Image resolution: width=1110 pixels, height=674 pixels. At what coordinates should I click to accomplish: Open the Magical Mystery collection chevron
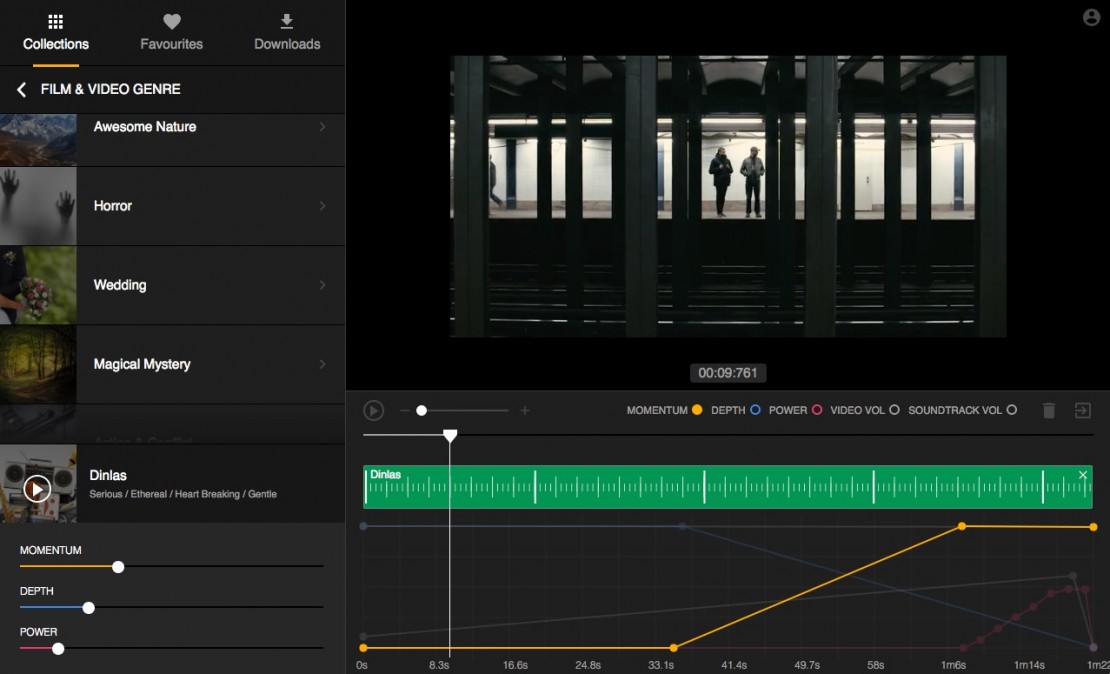coord(322,364)
